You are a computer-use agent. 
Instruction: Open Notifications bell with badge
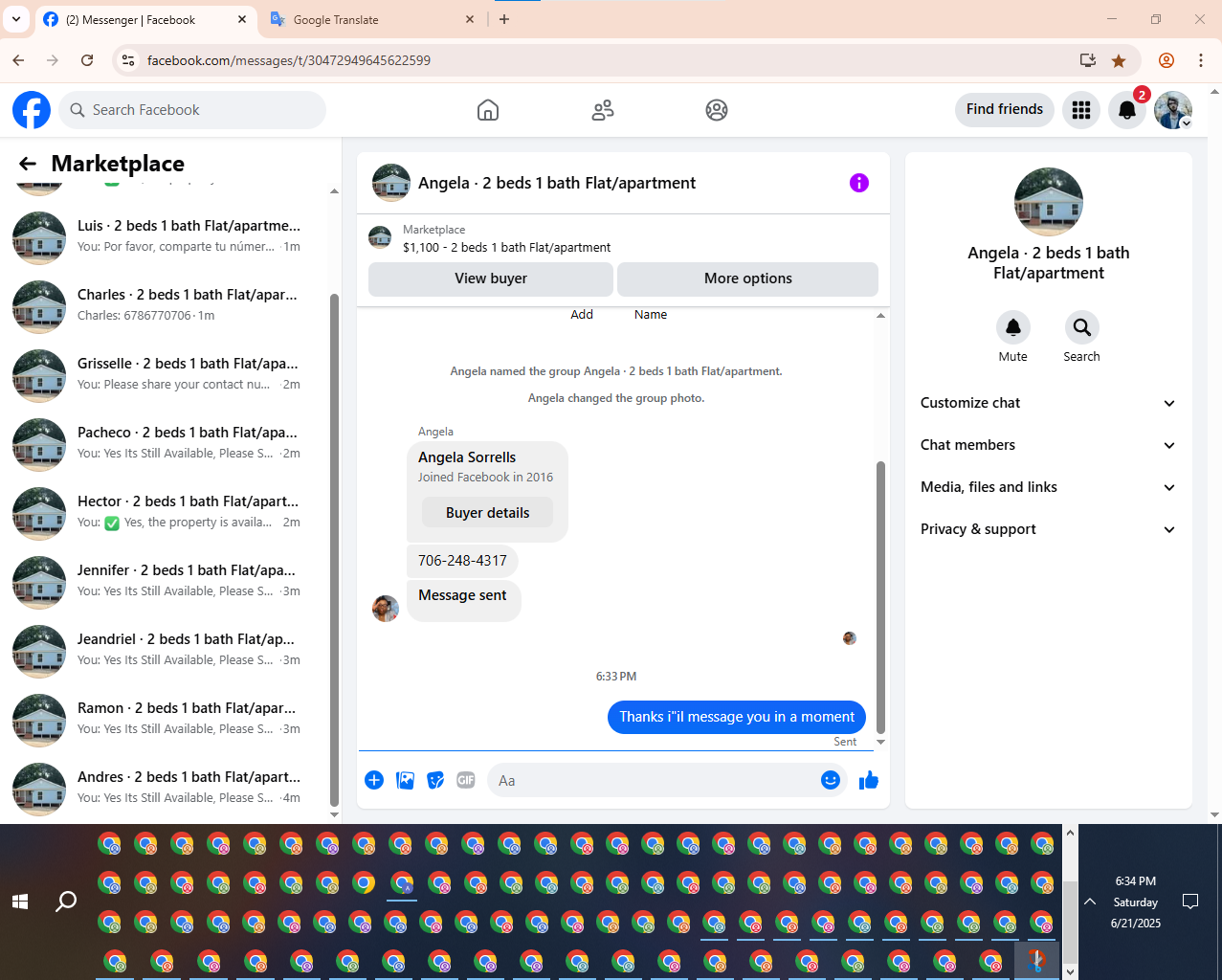point(1127,110)
